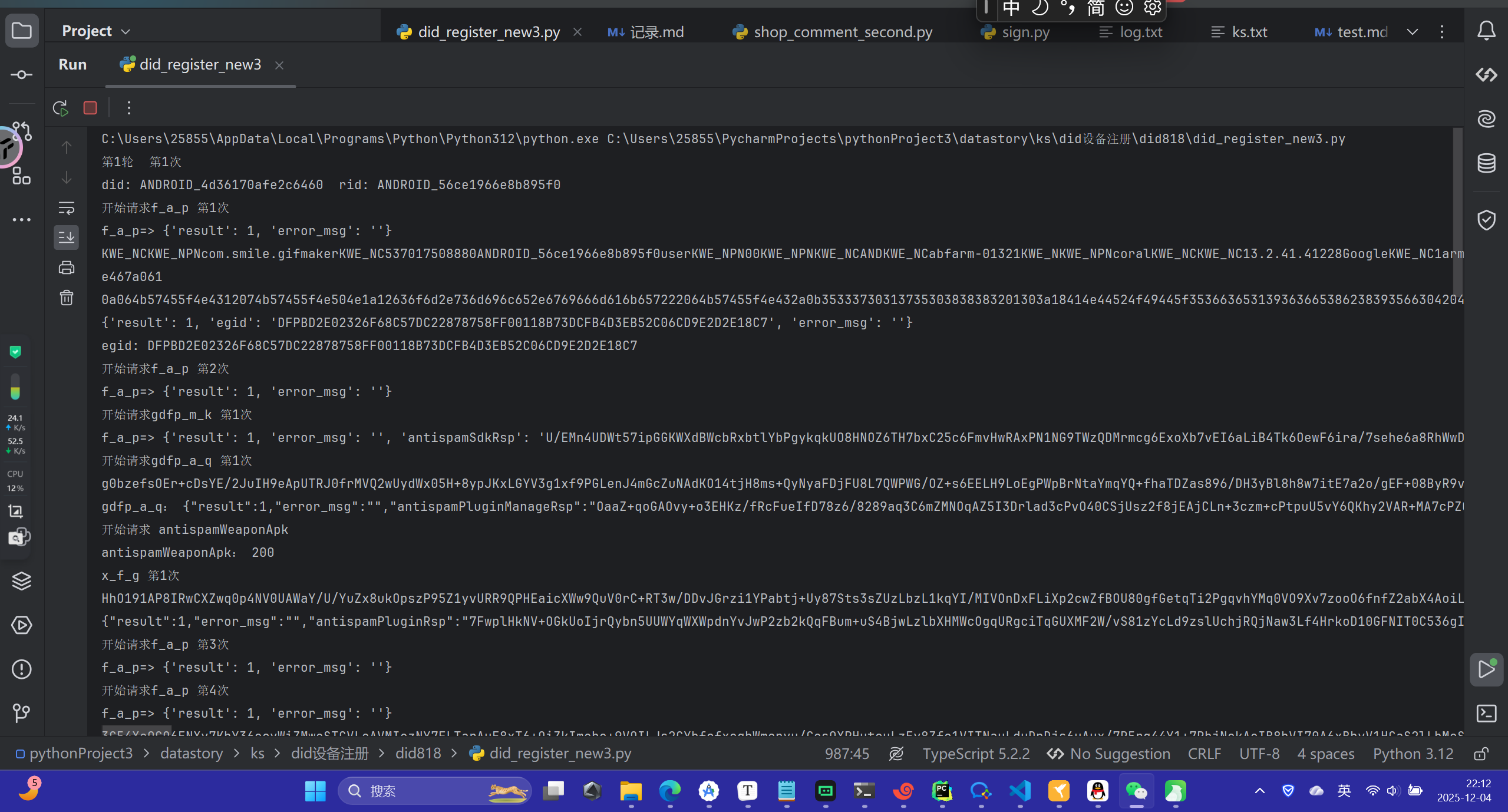
Task: Clear all console output with trash icon
Action: click(67, 298)
